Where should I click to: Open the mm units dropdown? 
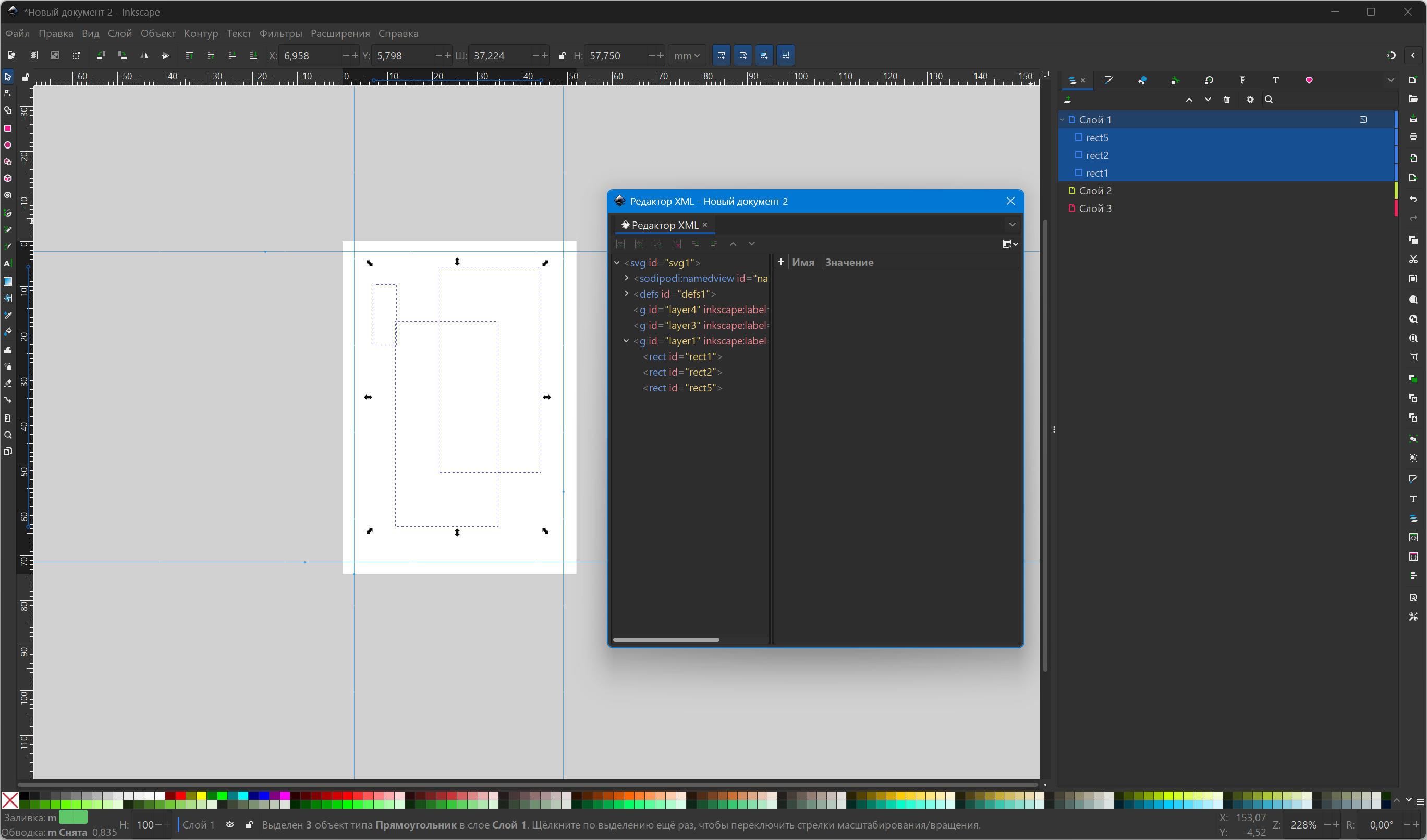[x=687, y=55]
